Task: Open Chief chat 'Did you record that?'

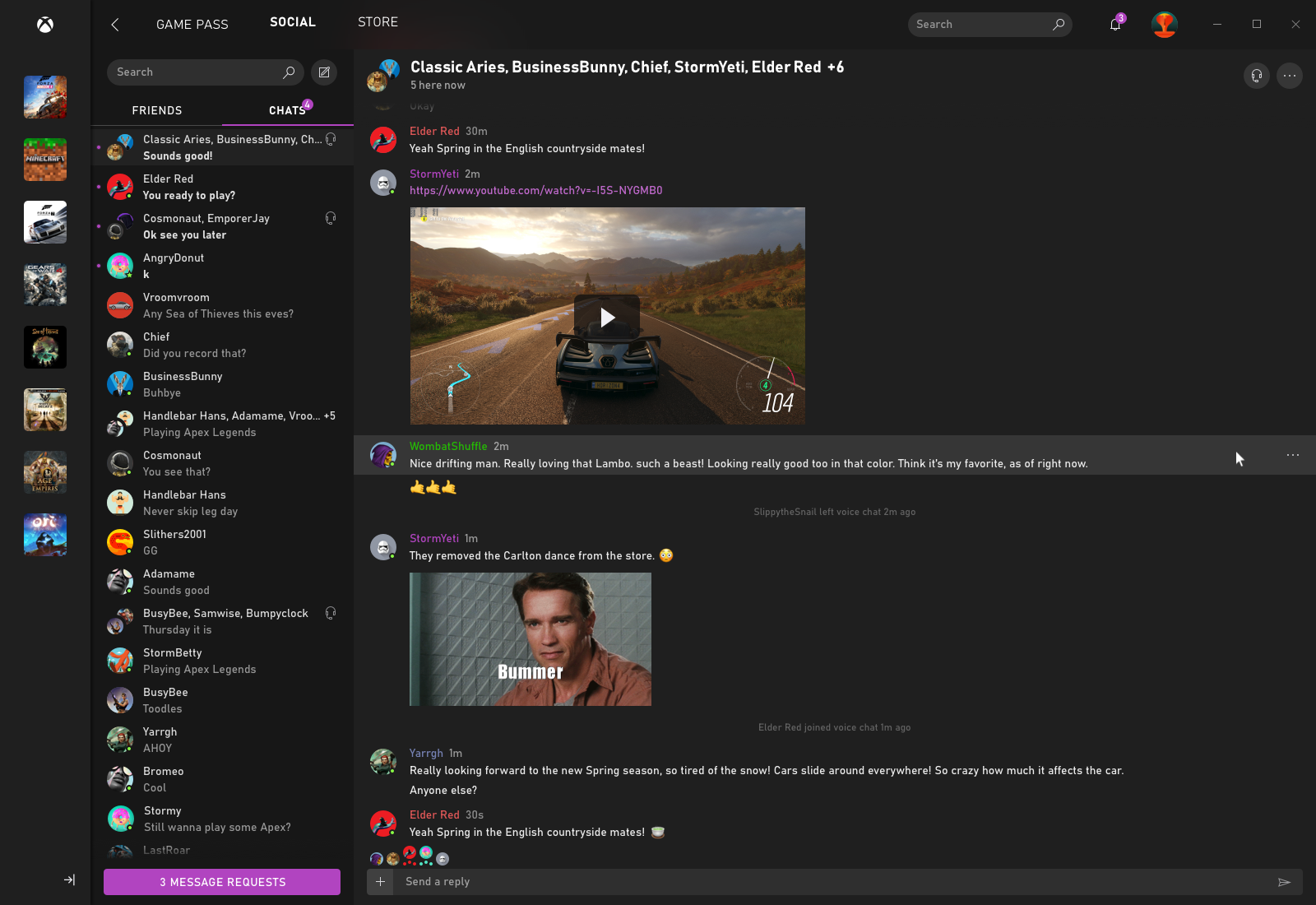Action: pos(222,345)
